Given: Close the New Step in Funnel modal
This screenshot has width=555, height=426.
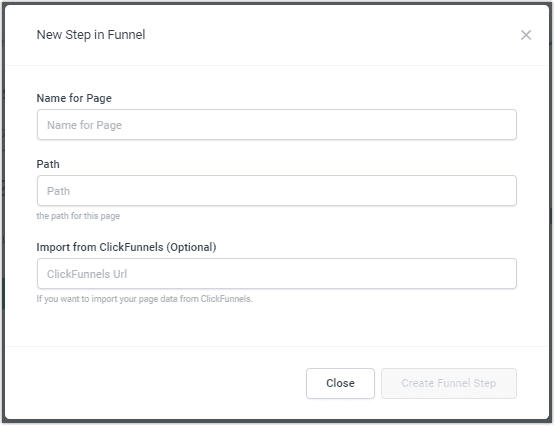Looking at the screenshot, I should point(526,35).
